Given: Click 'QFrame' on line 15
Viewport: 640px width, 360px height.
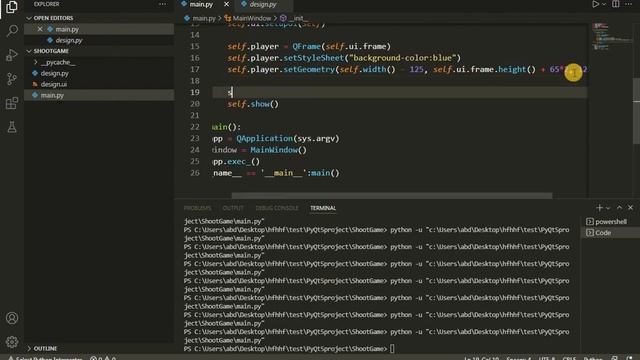Looking at the screenshot, I should coord(307,47).
